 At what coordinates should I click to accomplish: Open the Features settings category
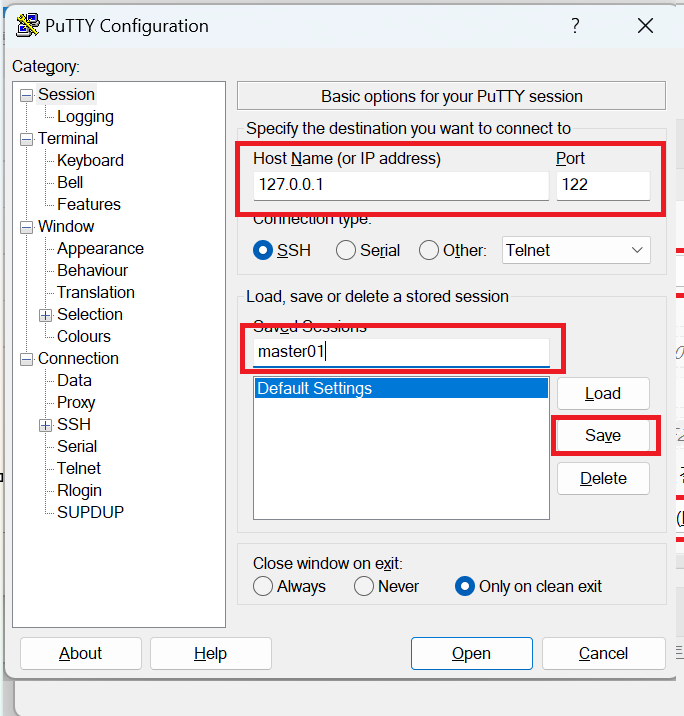coord(89,205)
